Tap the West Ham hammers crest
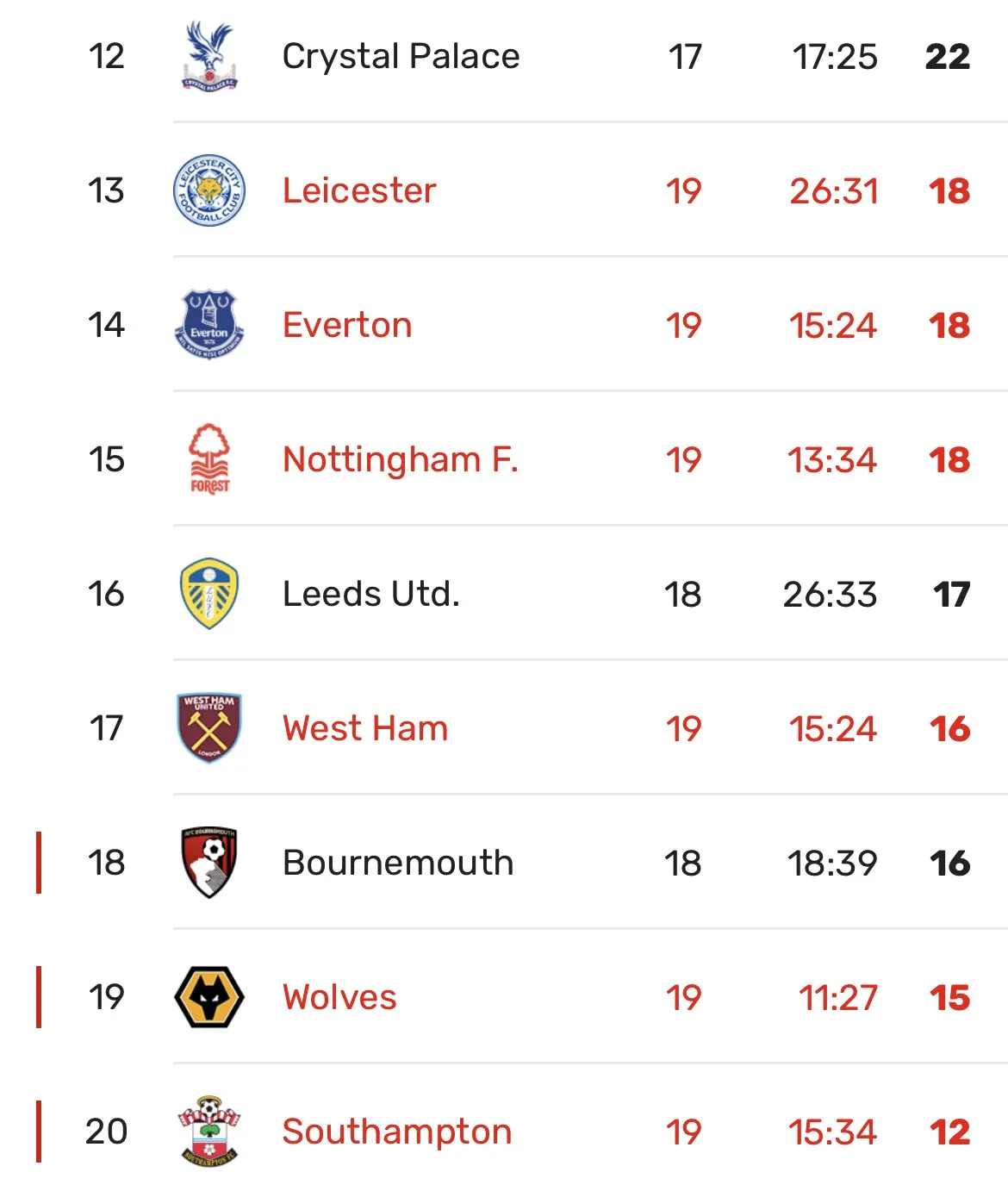1008x1191 pixels. (209, 728)
